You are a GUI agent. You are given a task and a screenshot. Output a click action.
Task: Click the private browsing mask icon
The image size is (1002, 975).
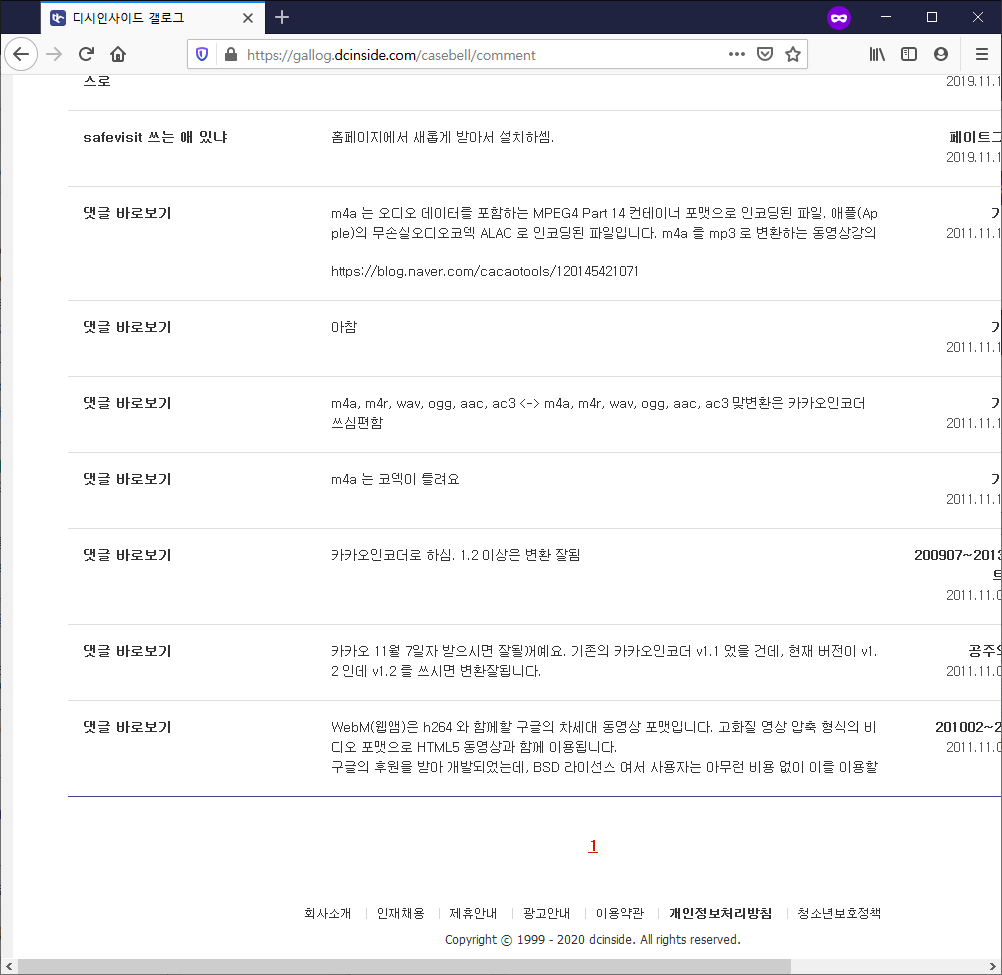[839, 18]
